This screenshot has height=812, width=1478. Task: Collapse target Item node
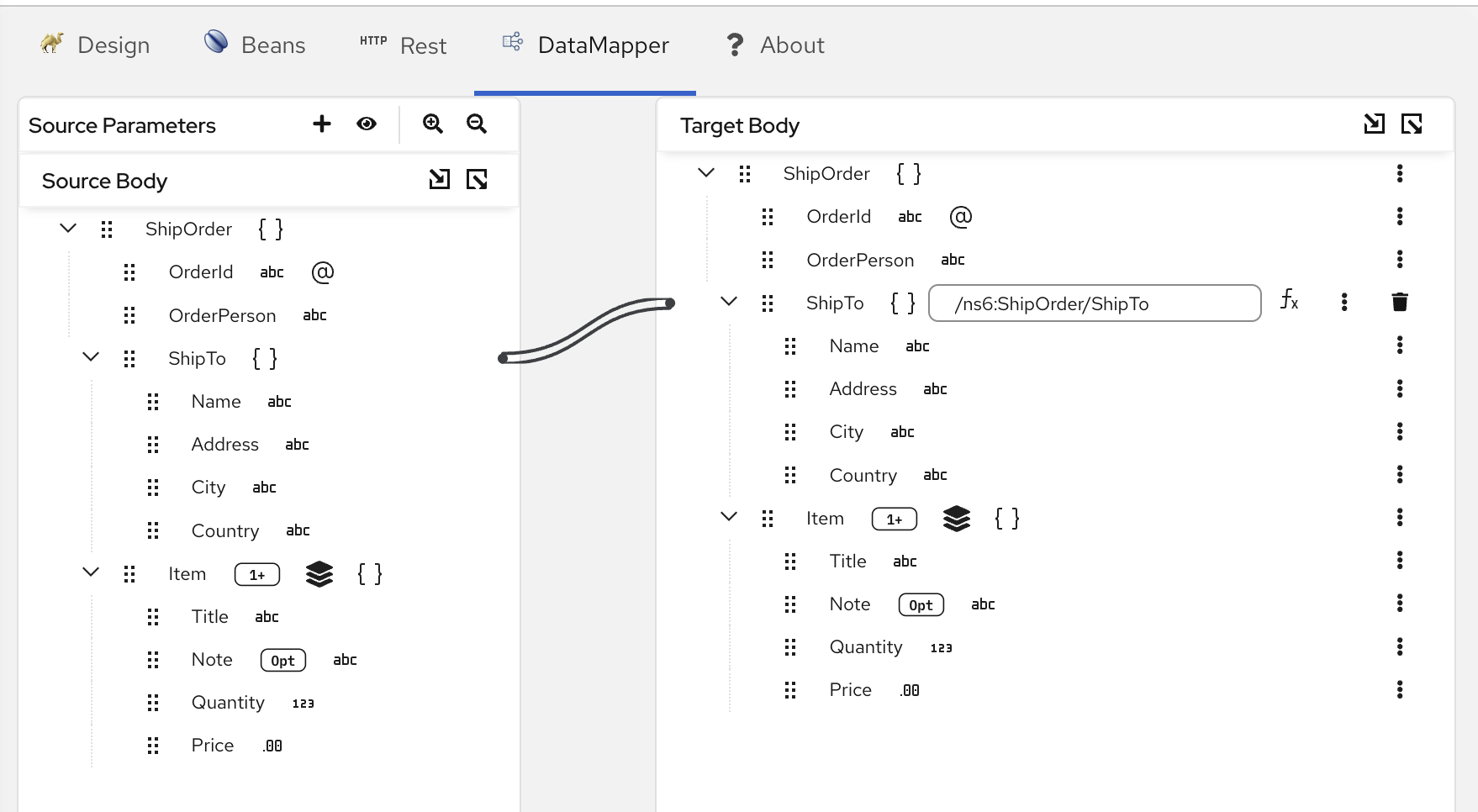coord(729,516)
